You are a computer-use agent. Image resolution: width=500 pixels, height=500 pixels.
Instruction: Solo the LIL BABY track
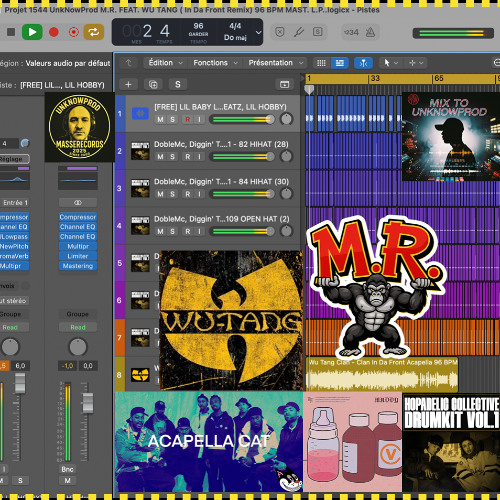172,119
